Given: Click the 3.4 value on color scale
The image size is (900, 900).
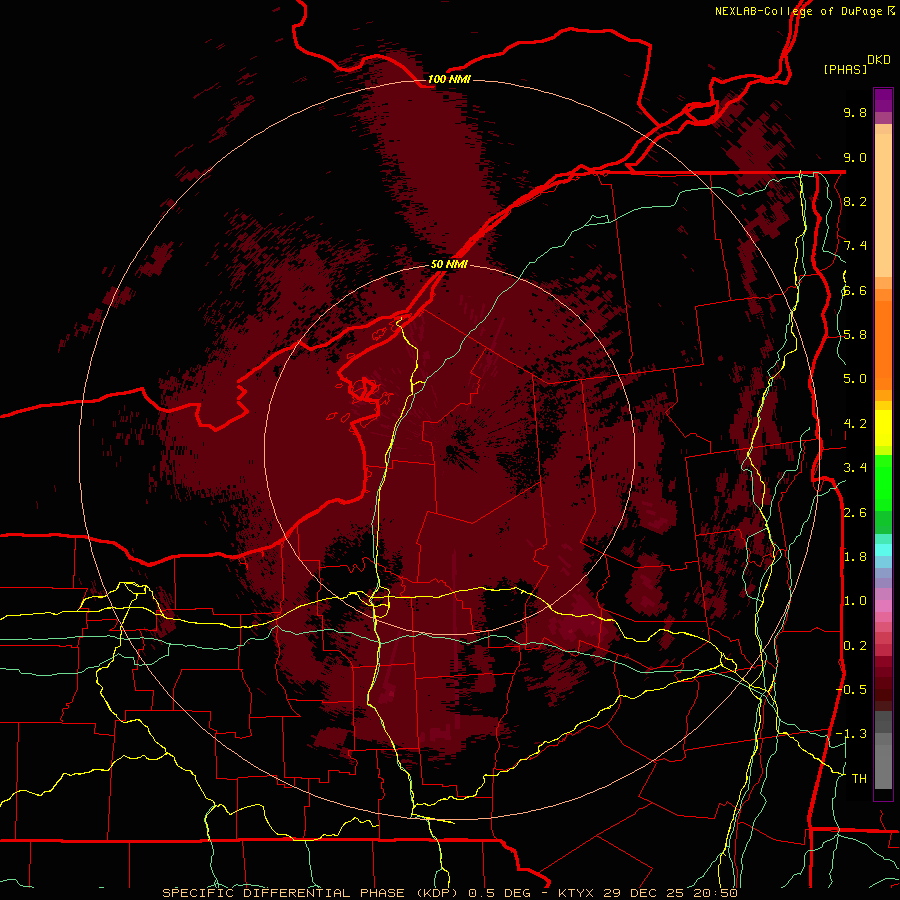Looking at the screenshot, I should pyautogui.click(x=855, y=468).
